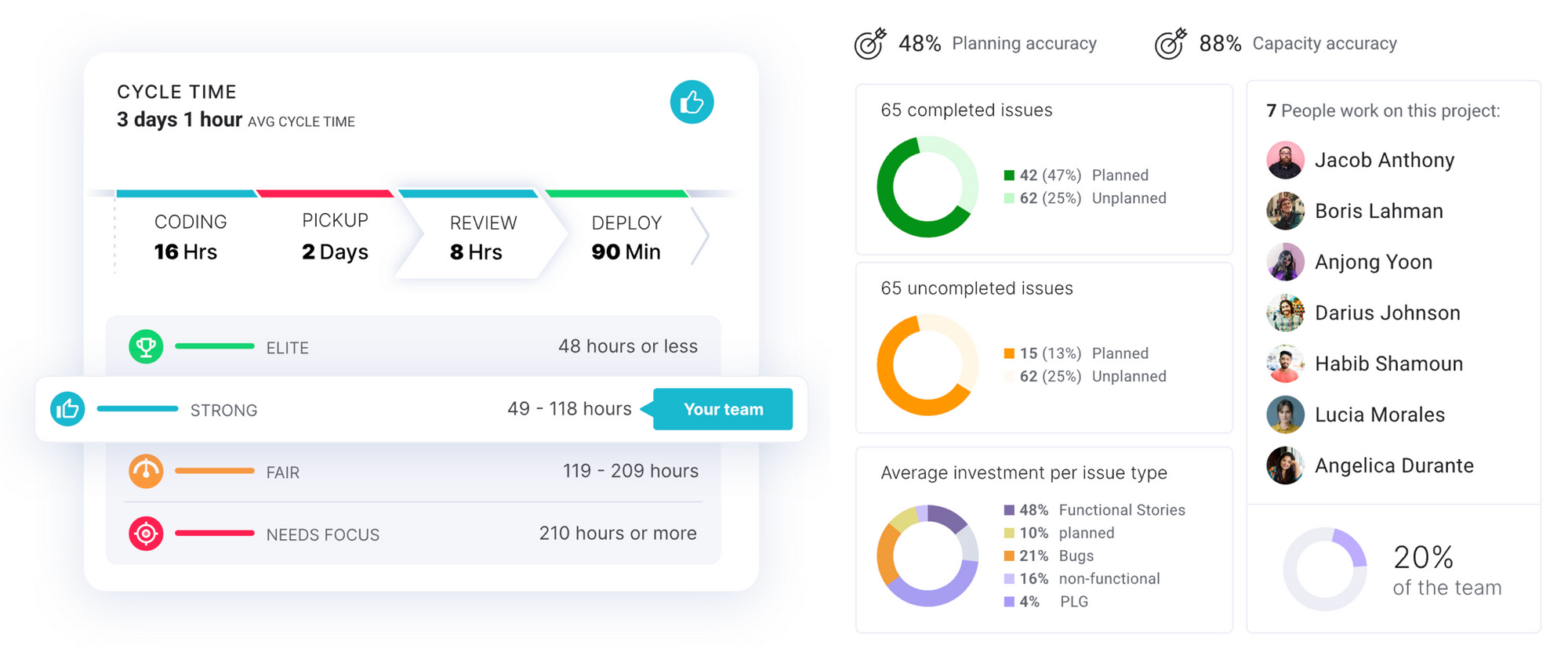The width and height of the screenshot is (1568, 659).
Task: Open Jacob Anthony's profile link
Action: 1384,160
